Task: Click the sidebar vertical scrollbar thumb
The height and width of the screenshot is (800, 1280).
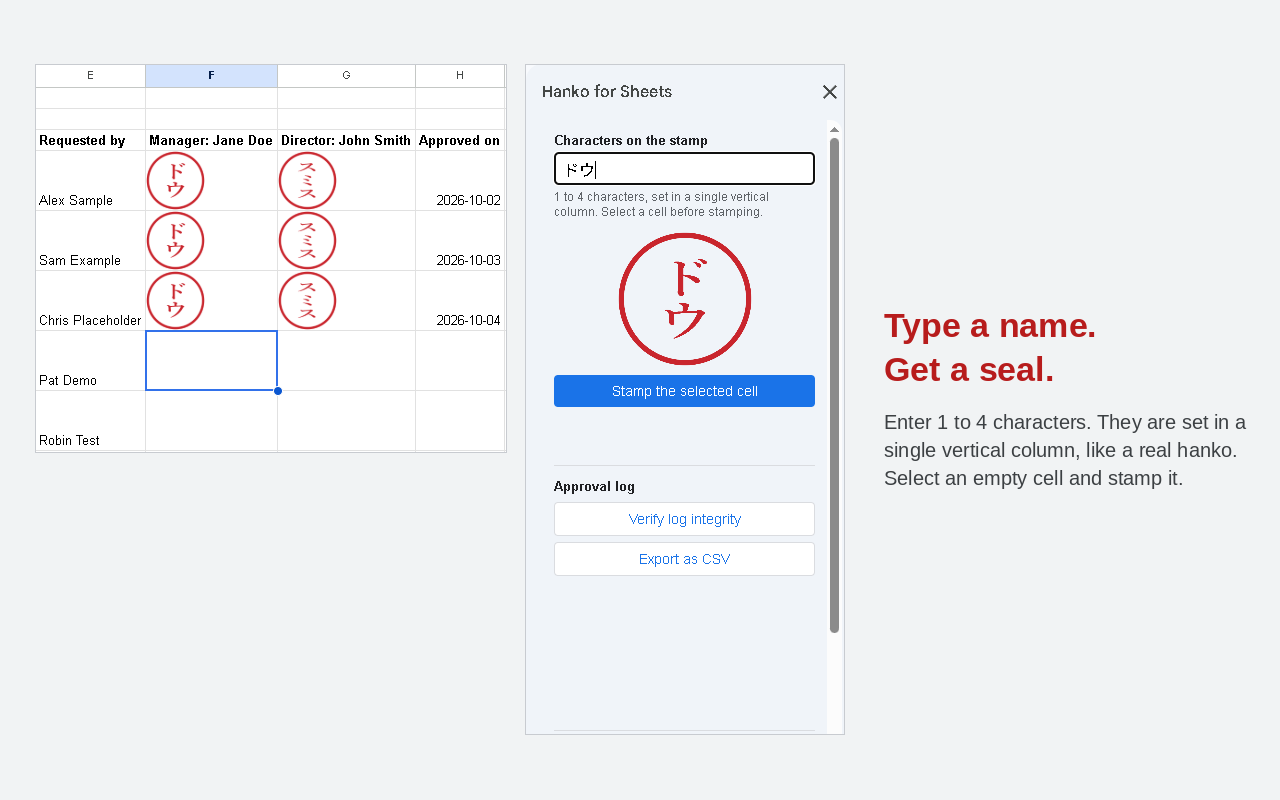Action: (x=835, y=385)
